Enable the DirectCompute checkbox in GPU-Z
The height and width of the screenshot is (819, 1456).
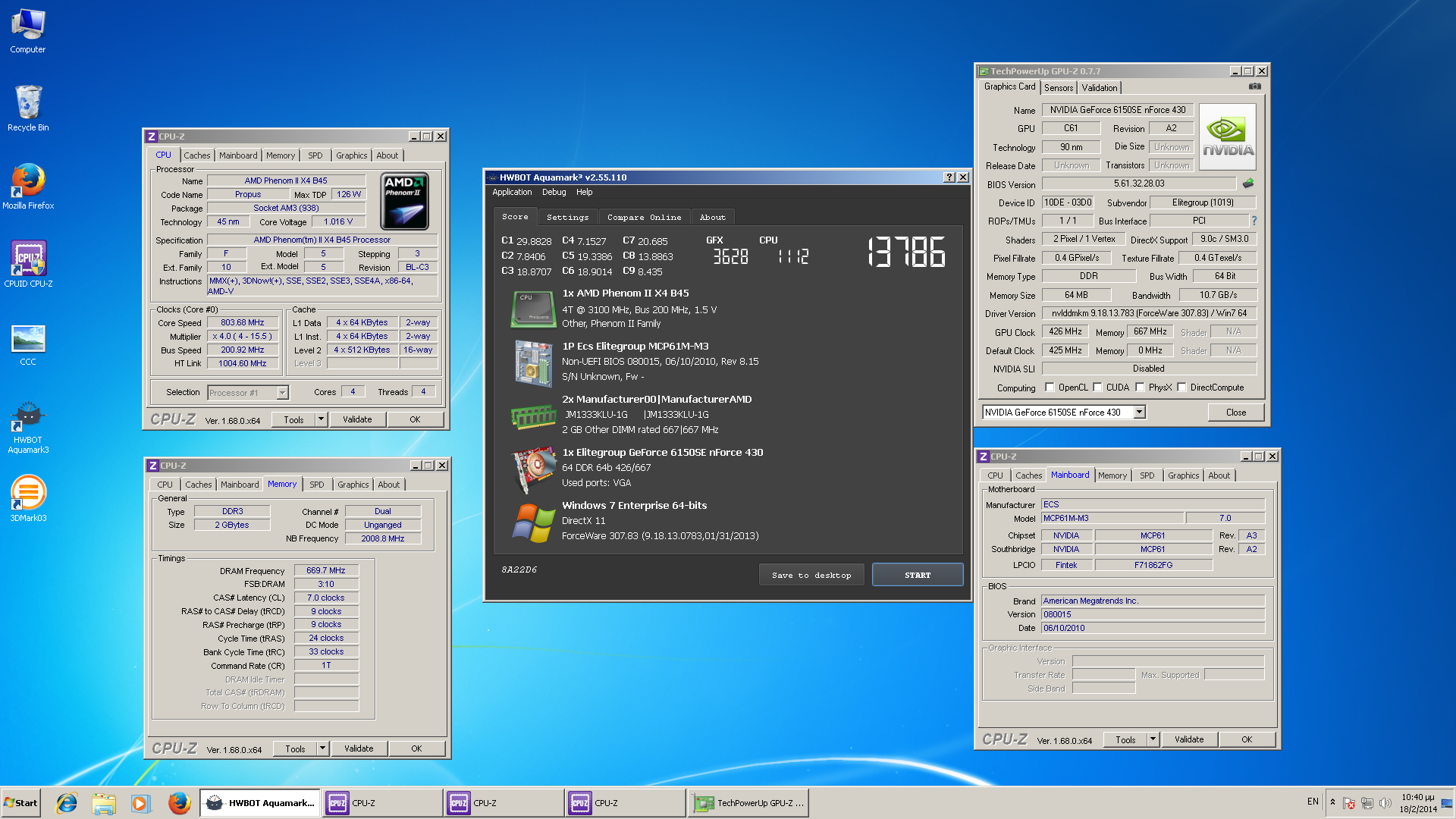1181,388
